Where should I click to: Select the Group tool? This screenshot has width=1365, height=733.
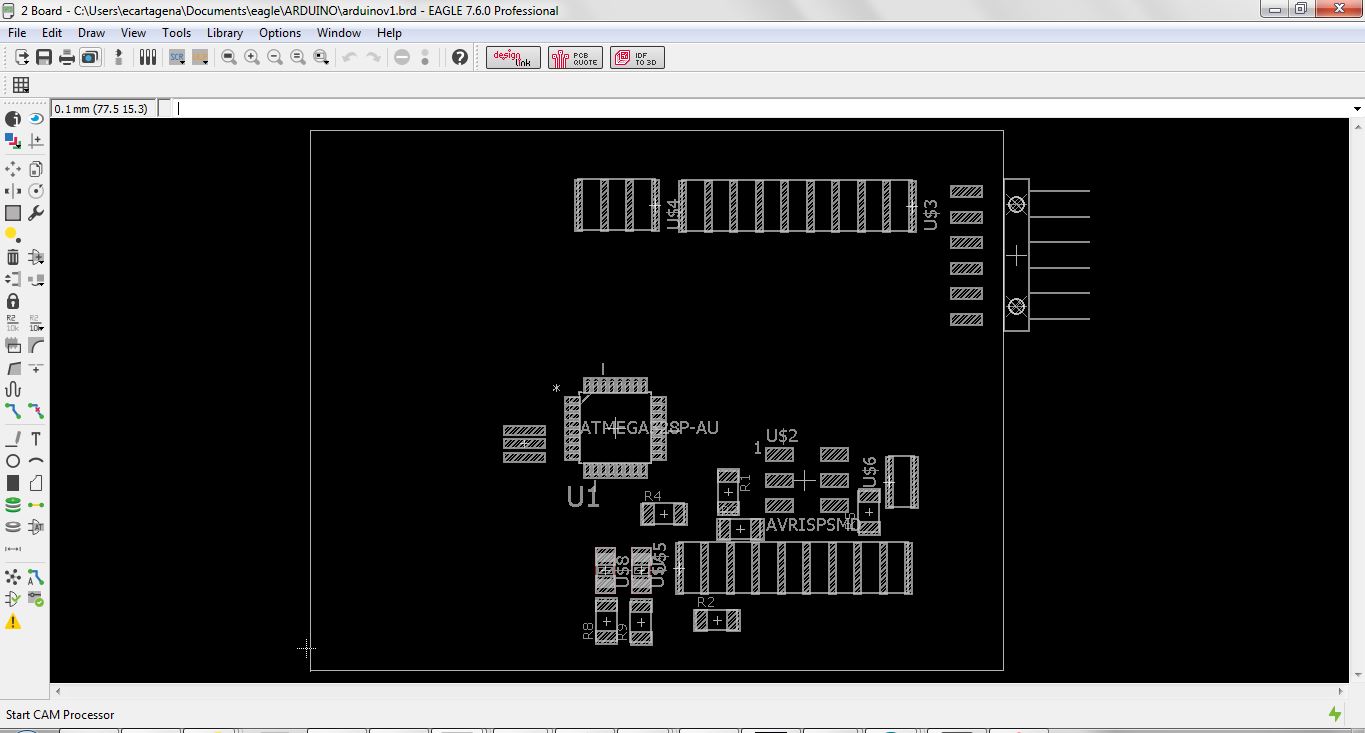pos(13,213)
